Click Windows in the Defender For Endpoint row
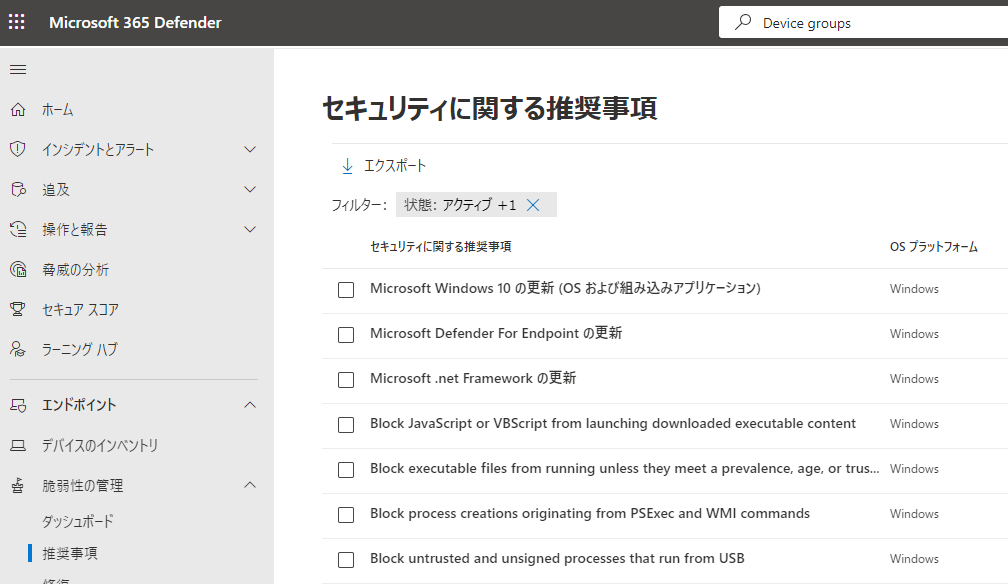The width and height of the screenshot is (1008, 584). (x=914, y=334)
